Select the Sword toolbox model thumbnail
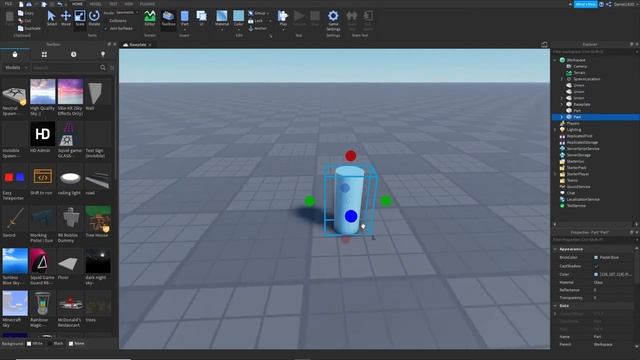The width and height of the screenshot is (640, 360). [x=15, y=218]
